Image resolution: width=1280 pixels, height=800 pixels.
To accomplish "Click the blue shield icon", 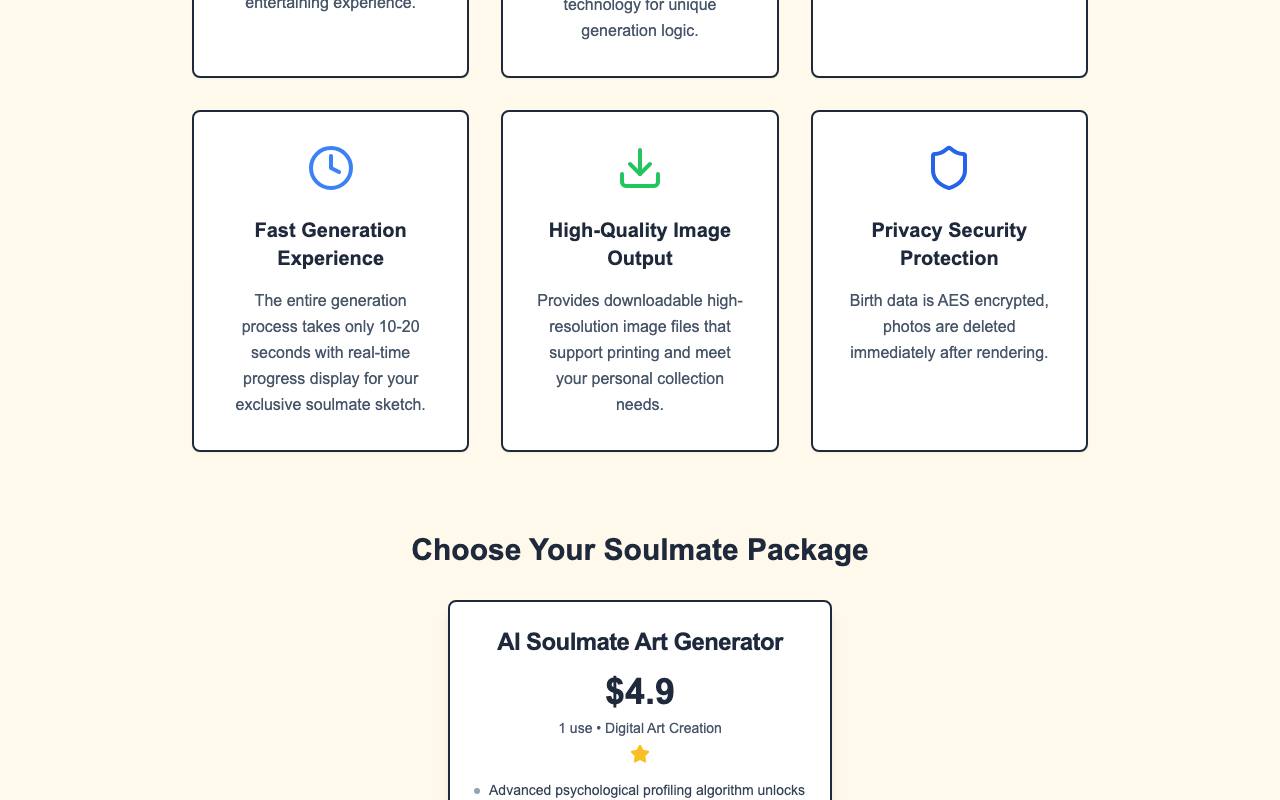I will (949, 168).
